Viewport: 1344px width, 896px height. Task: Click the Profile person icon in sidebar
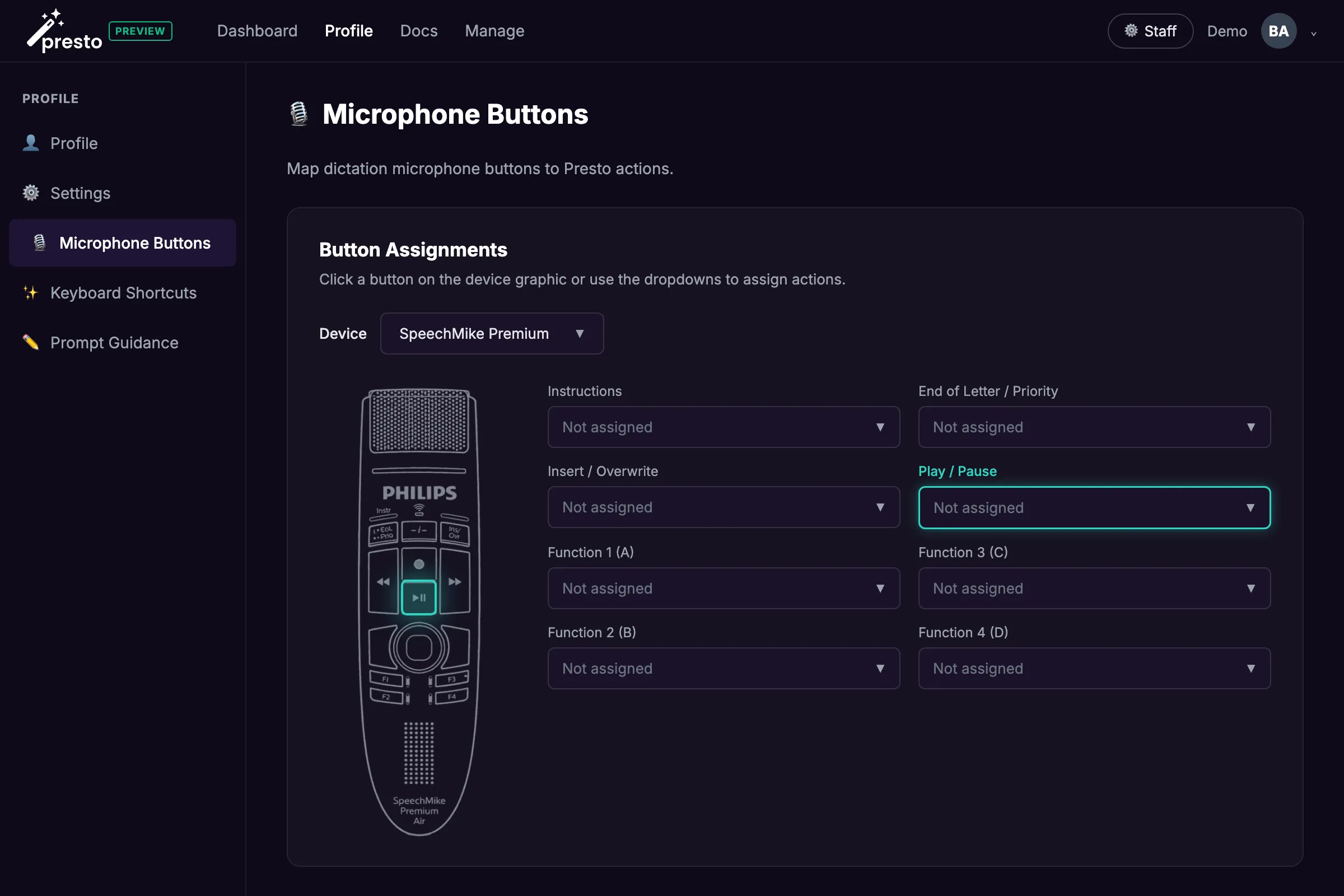coord(30,142)
